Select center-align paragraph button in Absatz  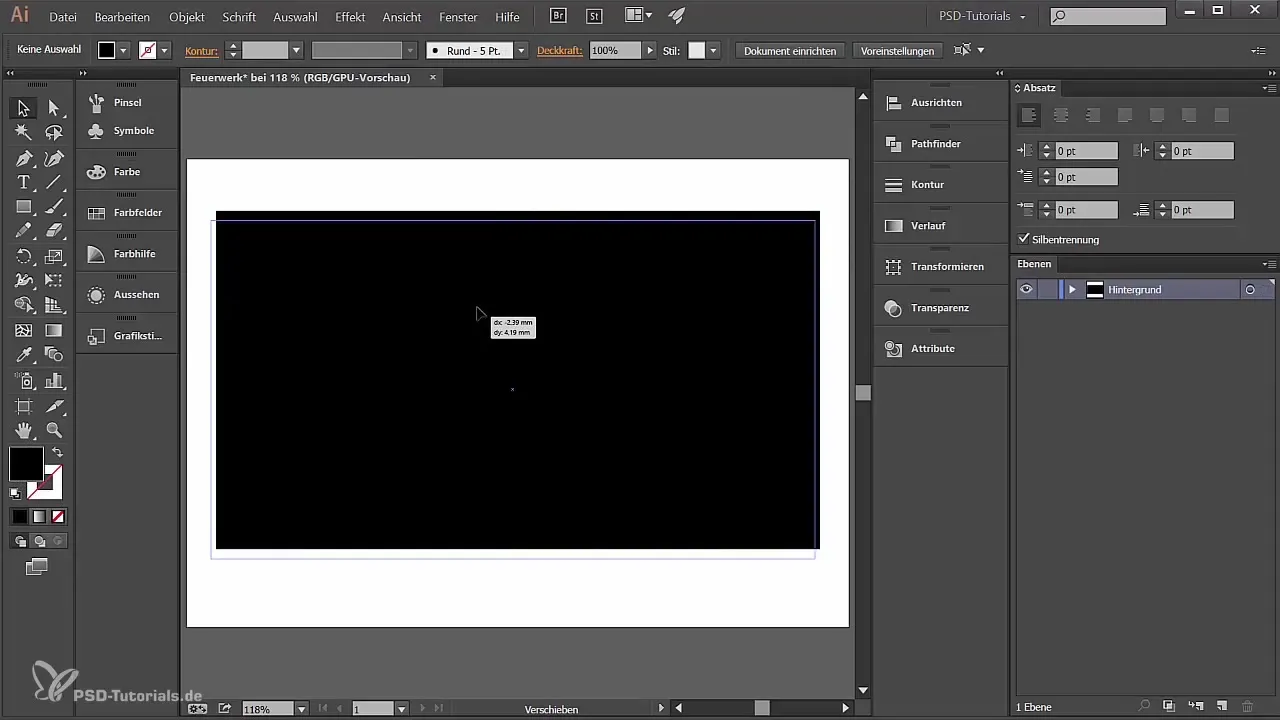click(x=1061, y=116)
